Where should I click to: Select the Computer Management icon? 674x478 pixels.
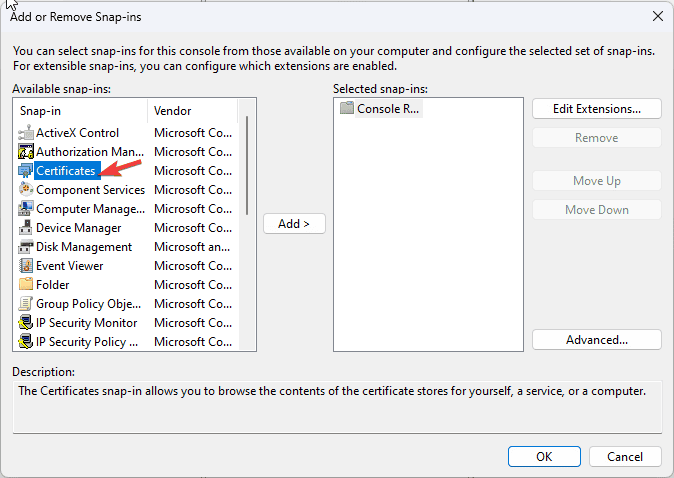click(26, 208)
